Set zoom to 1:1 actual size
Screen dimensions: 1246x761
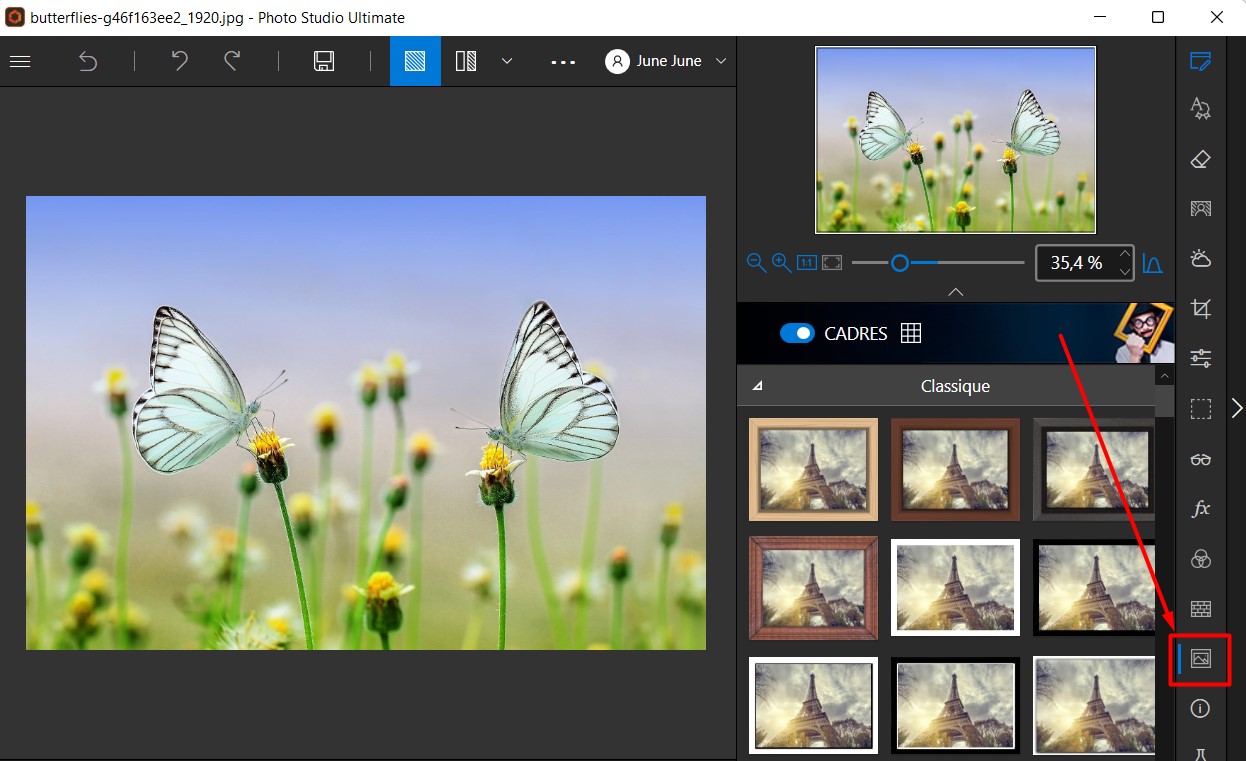[x=807, y=263]
